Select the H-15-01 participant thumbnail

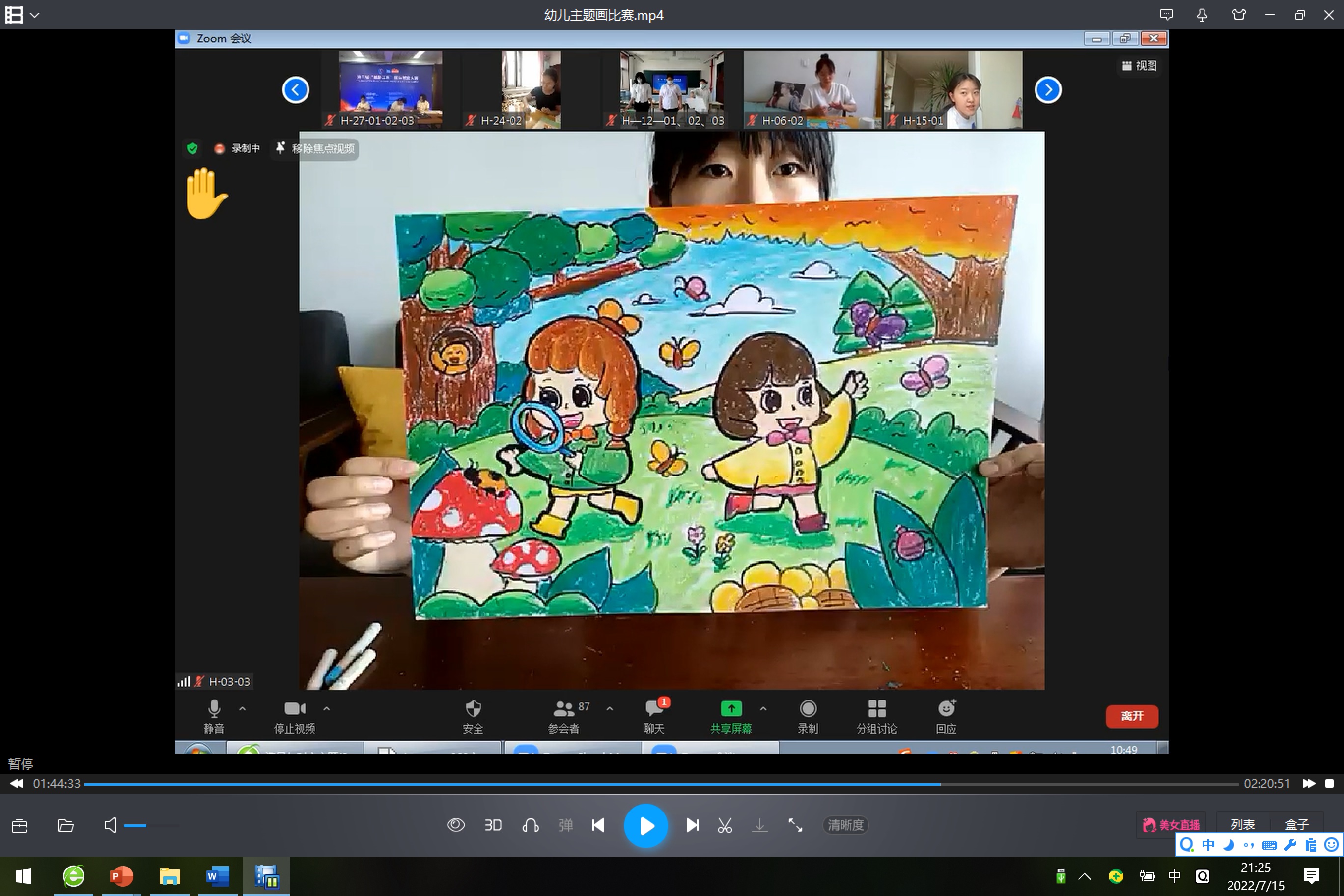point(952,89)
